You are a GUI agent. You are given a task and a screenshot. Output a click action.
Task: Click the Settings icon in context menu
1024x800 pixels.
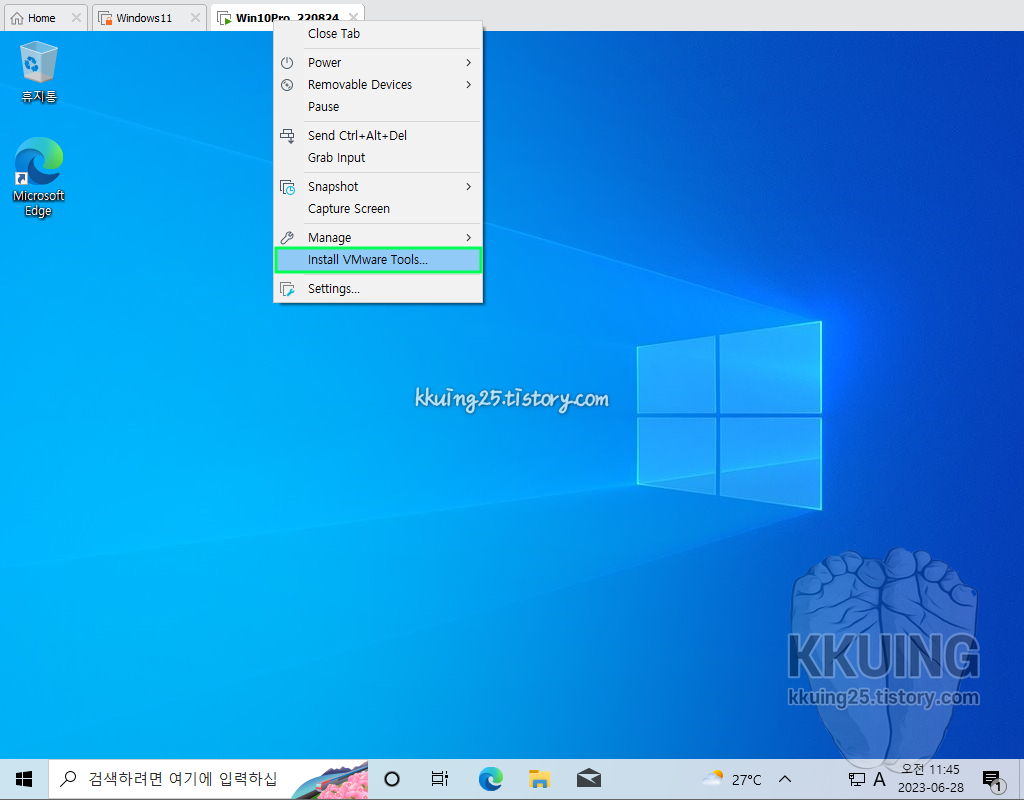coord(287,289)
